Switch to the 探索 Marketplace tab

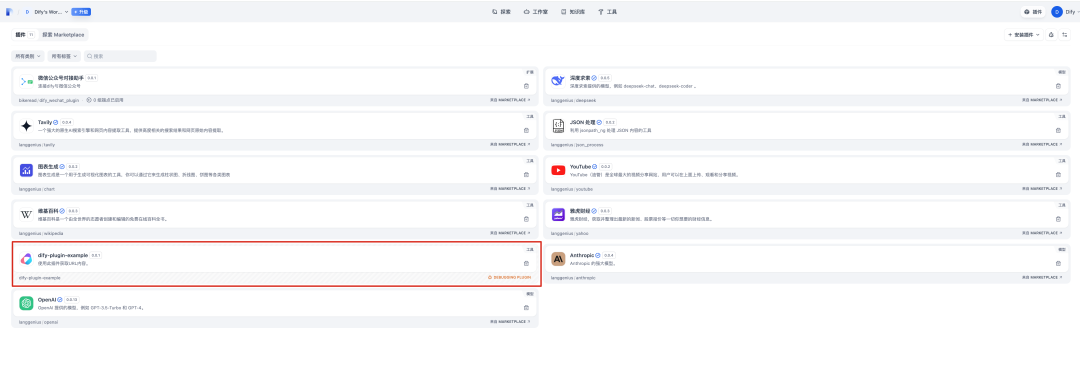click(x=63, y=34)
